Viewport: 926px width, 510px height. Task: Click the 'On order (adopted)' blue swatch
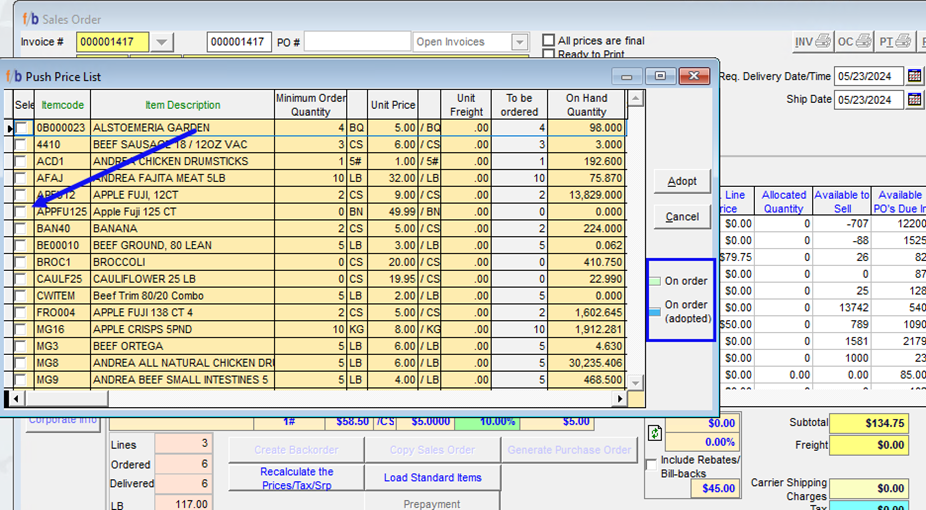point(656,311)
